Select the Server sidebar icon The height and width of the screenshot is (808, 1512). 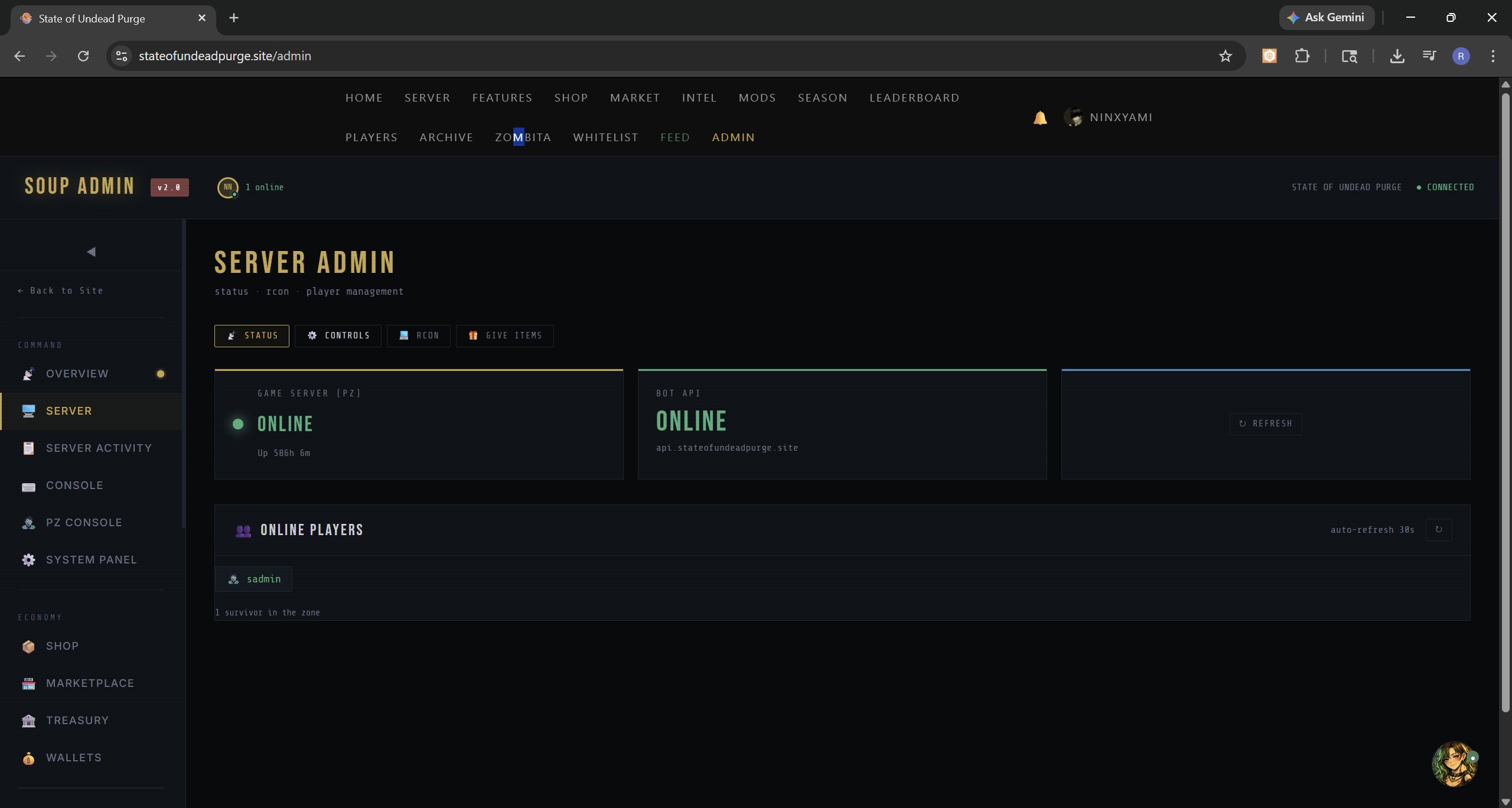tap(28, 411)
